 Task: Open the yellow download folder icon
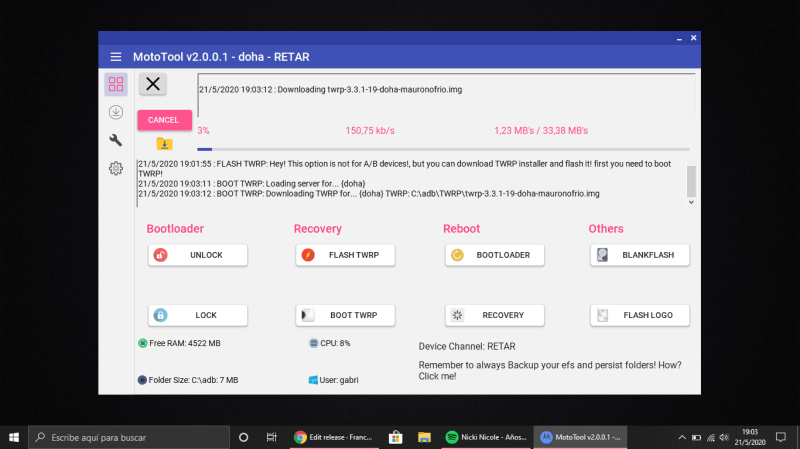[x=164, y=144]
